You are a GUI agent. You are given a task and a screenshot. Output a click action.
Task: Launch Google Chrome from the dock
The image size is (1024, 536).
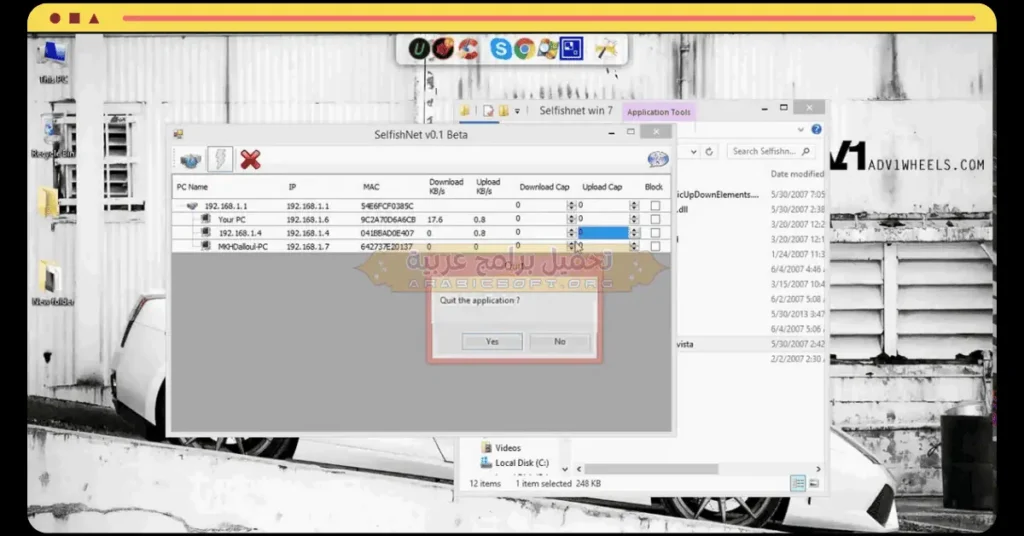tap(524, 48)
